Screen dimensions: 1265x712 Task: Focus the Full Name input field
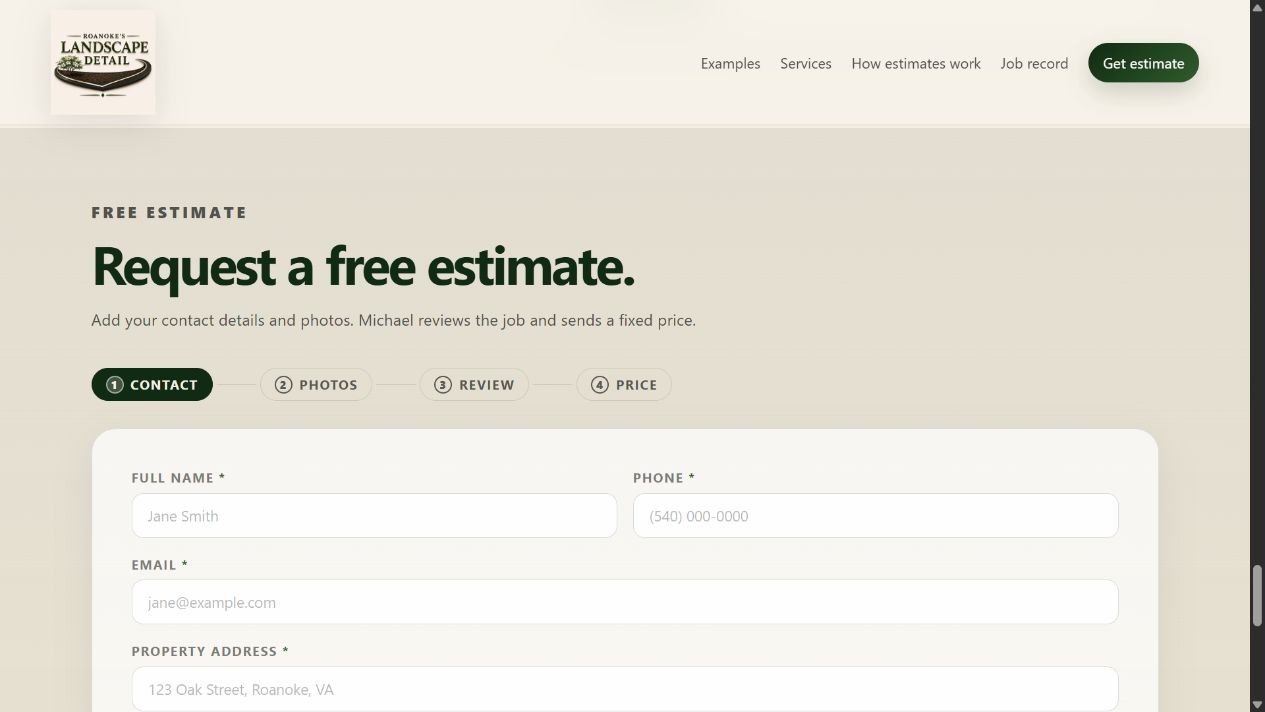pyautogui.click(x=374, y=516)
